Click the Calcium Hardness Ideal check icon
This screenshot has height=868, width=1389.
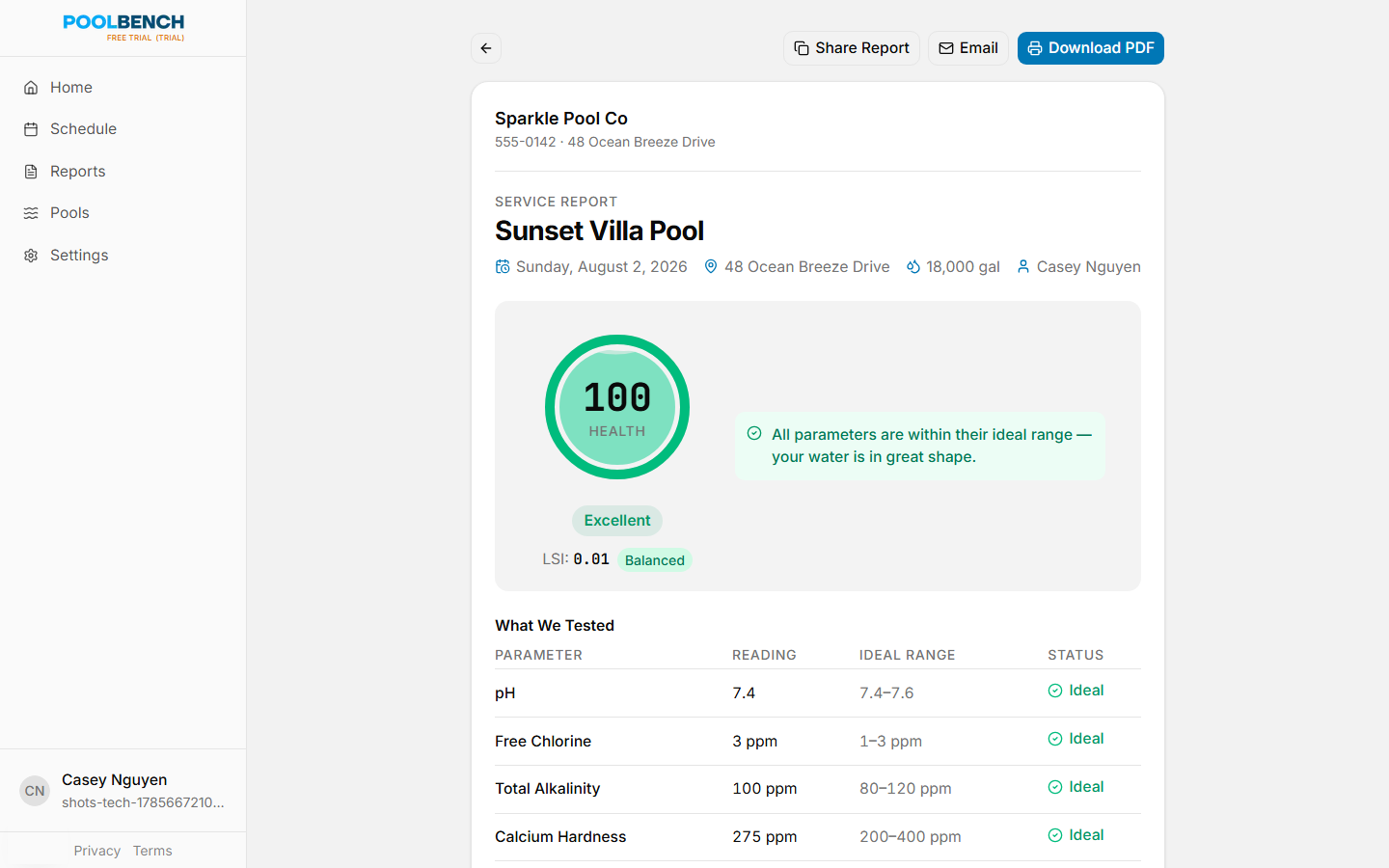point(1055,835)
